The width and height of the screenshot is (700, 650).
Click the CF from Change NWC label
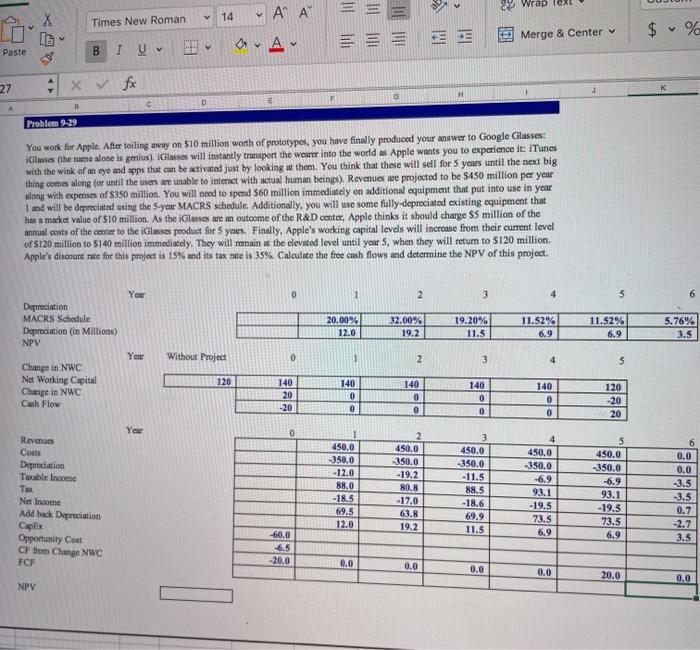click(60, 551)
